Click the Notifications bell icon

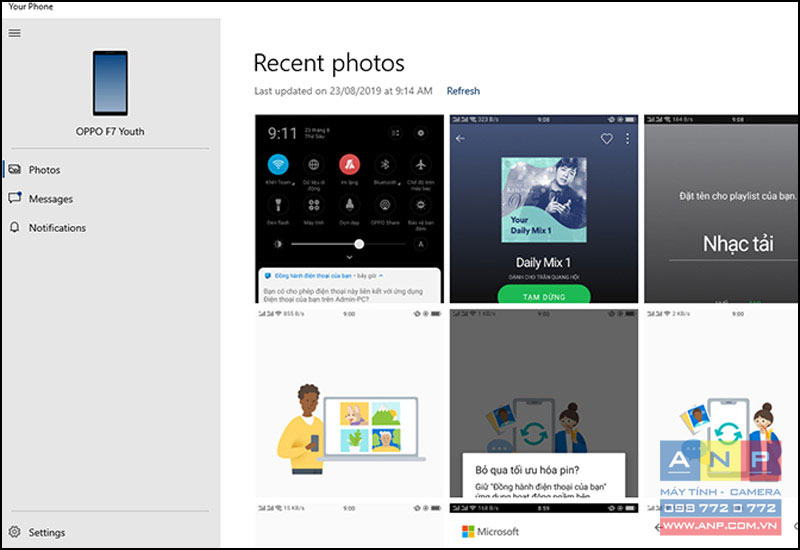[x=15, y=227]
